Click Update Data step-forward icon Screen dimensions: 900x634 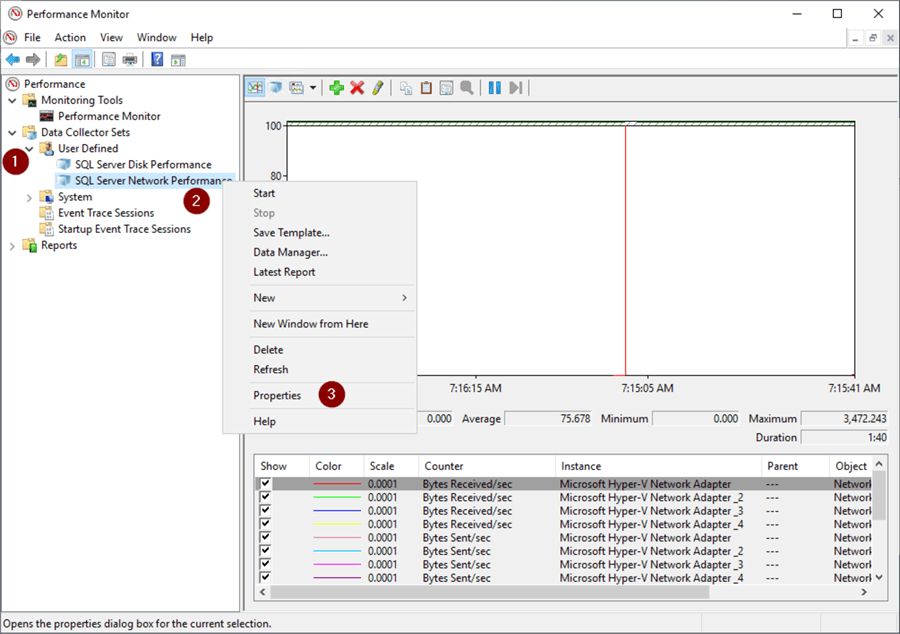(515, 88)
